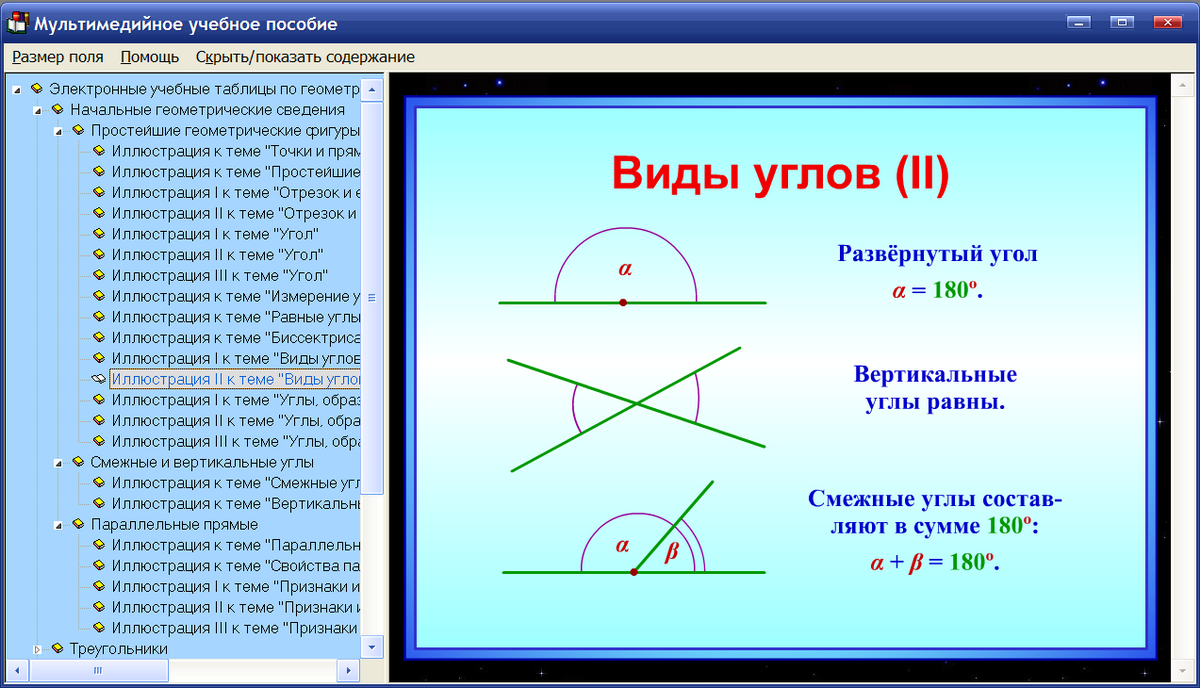The height and width of the screenshot is (688, 1200).
Task: Open the "Помощь" menu
Action: coord(148,57)
